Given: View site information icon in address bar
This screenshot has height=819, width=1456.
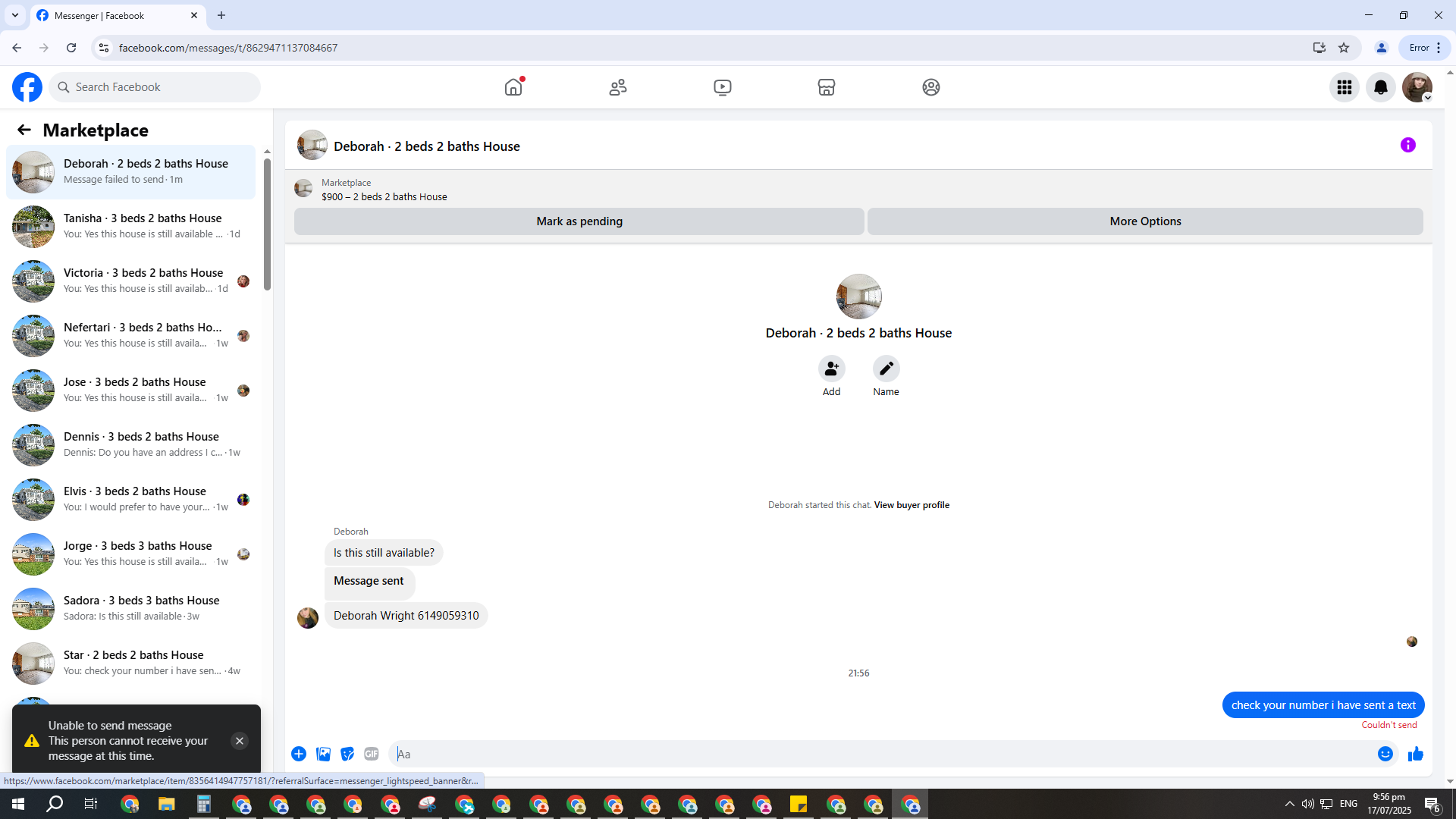Looking at the screenshot, I should [104, 48].
